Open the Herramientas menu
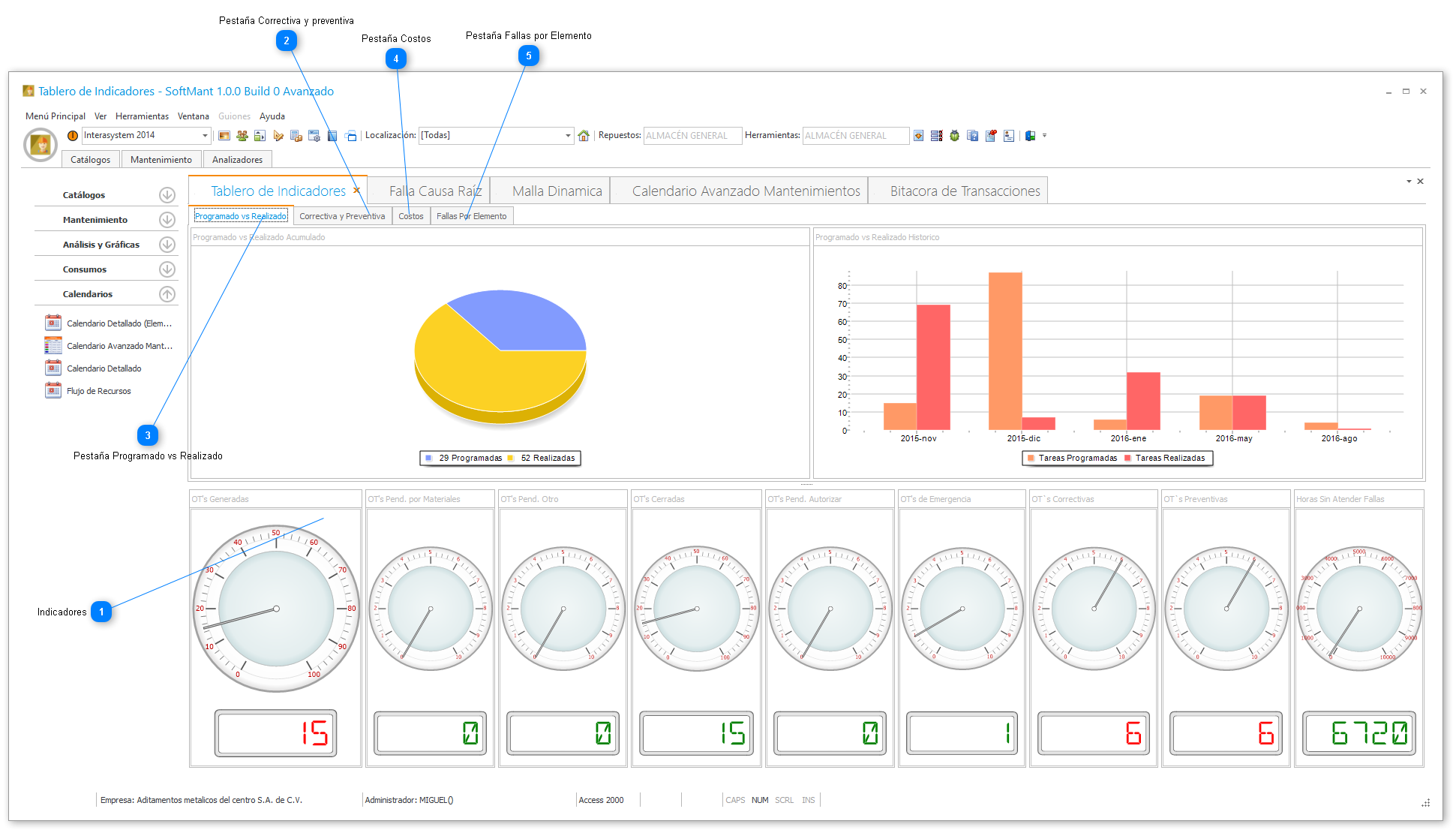Image resolution: width=1456 pixels, height=833 pixels. pos(142,116)
